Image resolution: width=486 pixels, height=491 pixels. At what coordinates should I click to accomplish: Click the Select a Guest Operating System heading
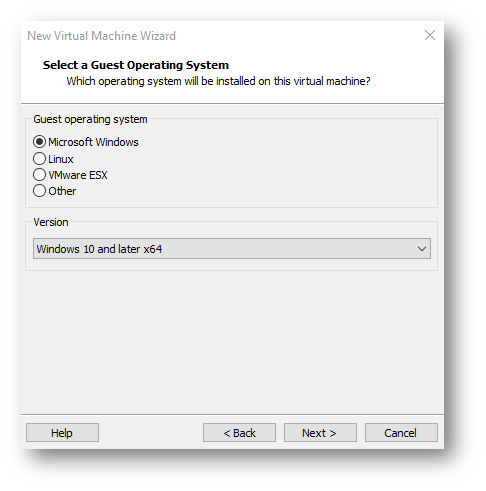point(136,65)
